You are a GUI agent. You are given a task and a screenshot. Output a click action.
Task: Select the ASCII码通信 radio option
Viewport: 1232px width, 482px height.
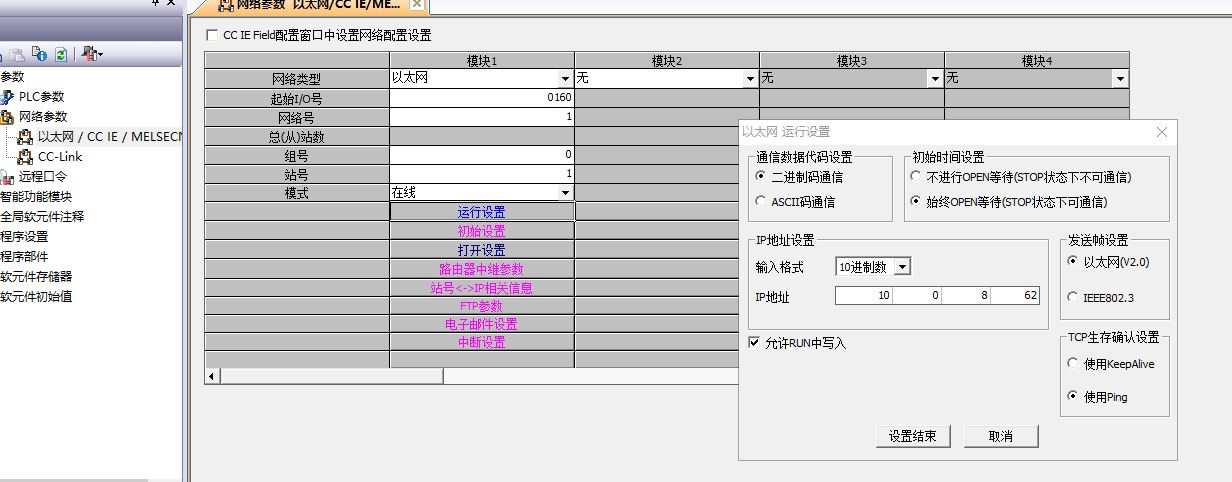[x=762, y=202]
